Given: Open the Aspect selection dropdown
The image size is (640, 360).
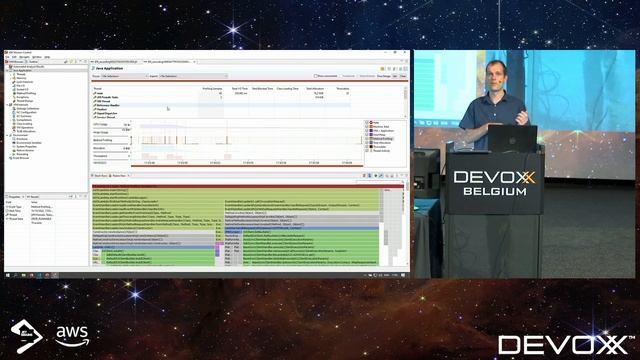Looking at the screenshot, I should click(193, 76).
